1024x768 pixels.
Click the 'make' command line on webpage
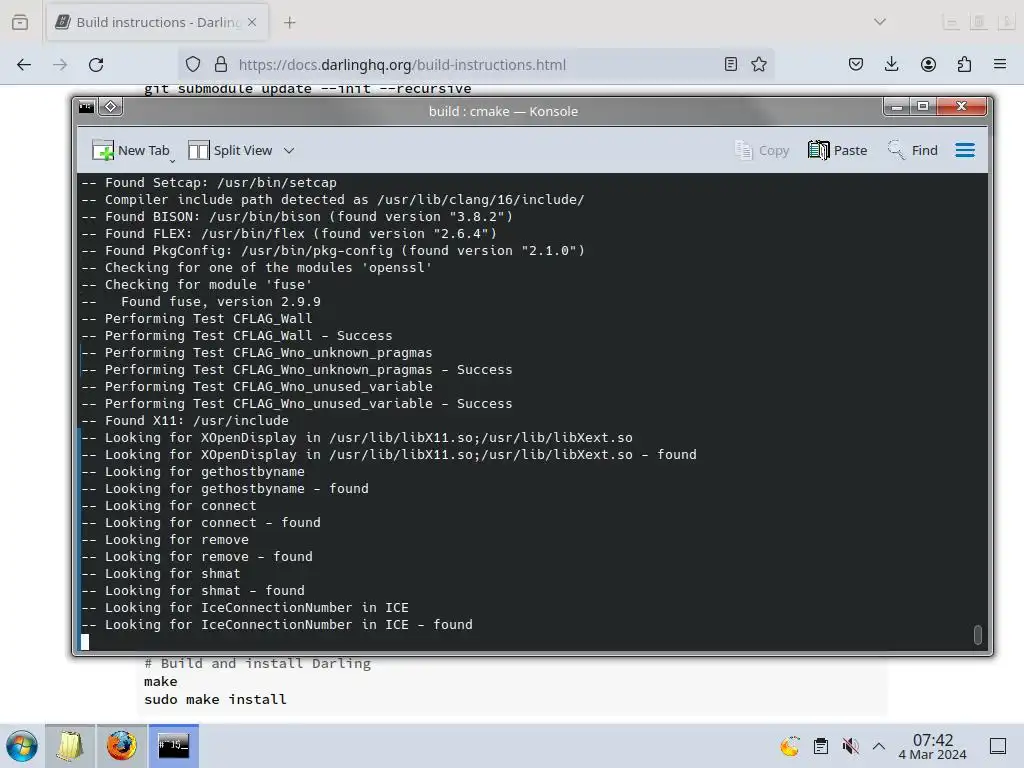pyautogui.click(x=161, y=681)
